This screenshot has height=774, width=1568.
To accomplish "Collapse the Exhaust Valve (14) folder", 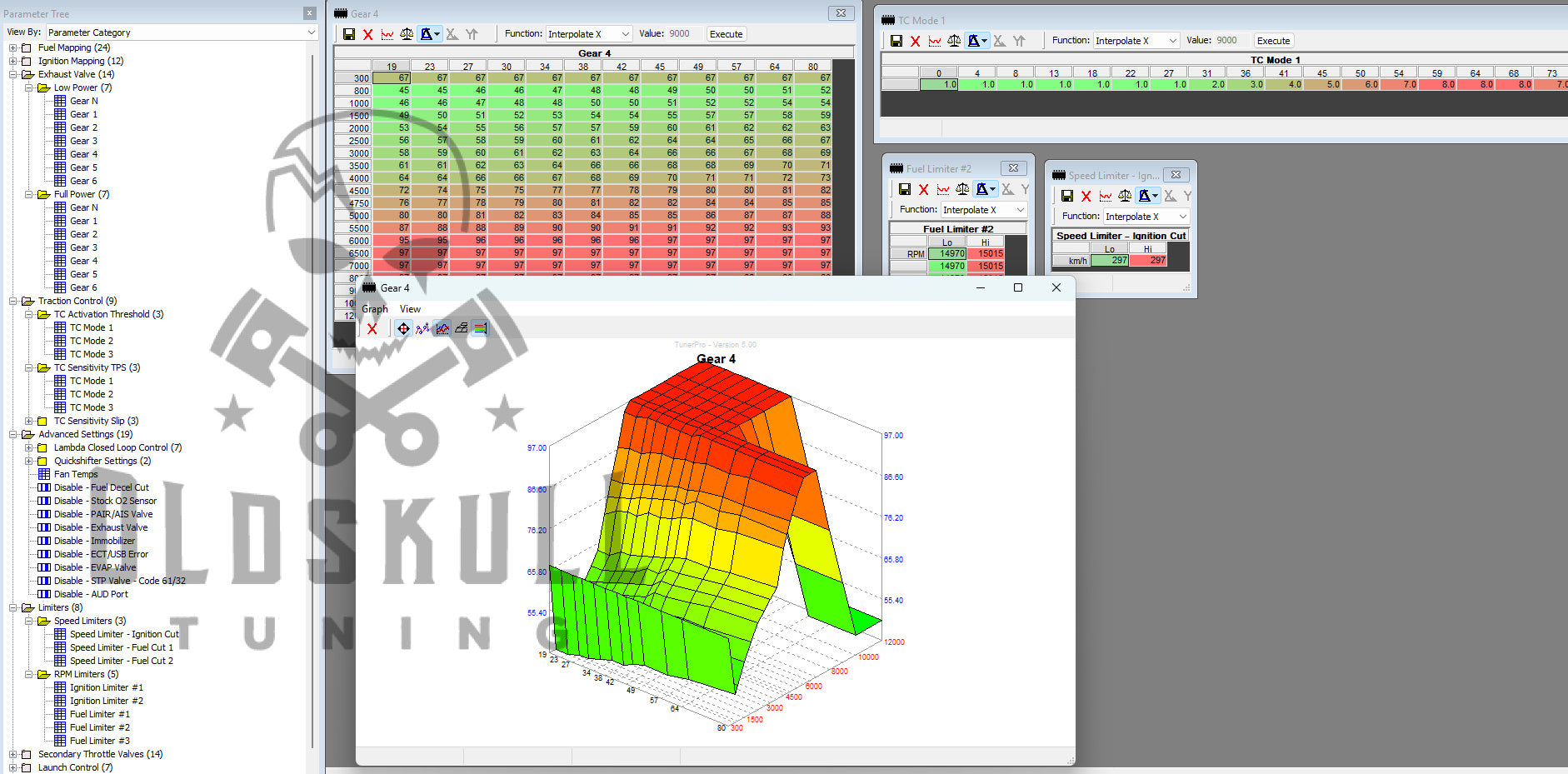I will click(x=12, y=74).
